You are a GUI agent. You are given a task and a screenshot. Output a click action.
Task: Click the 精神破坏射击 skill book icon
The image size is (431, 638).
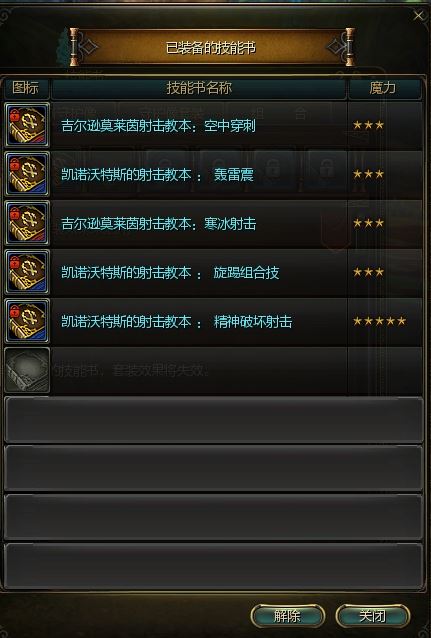(x=27, y=321)
